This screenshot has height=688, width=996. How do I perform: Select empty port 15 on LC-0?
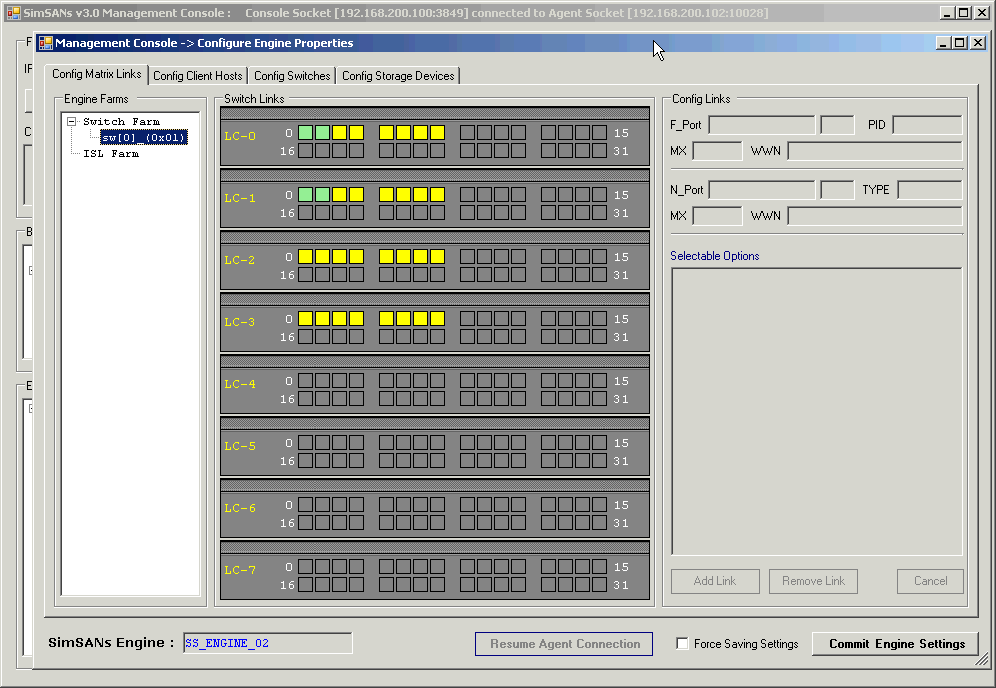(600, 133)
